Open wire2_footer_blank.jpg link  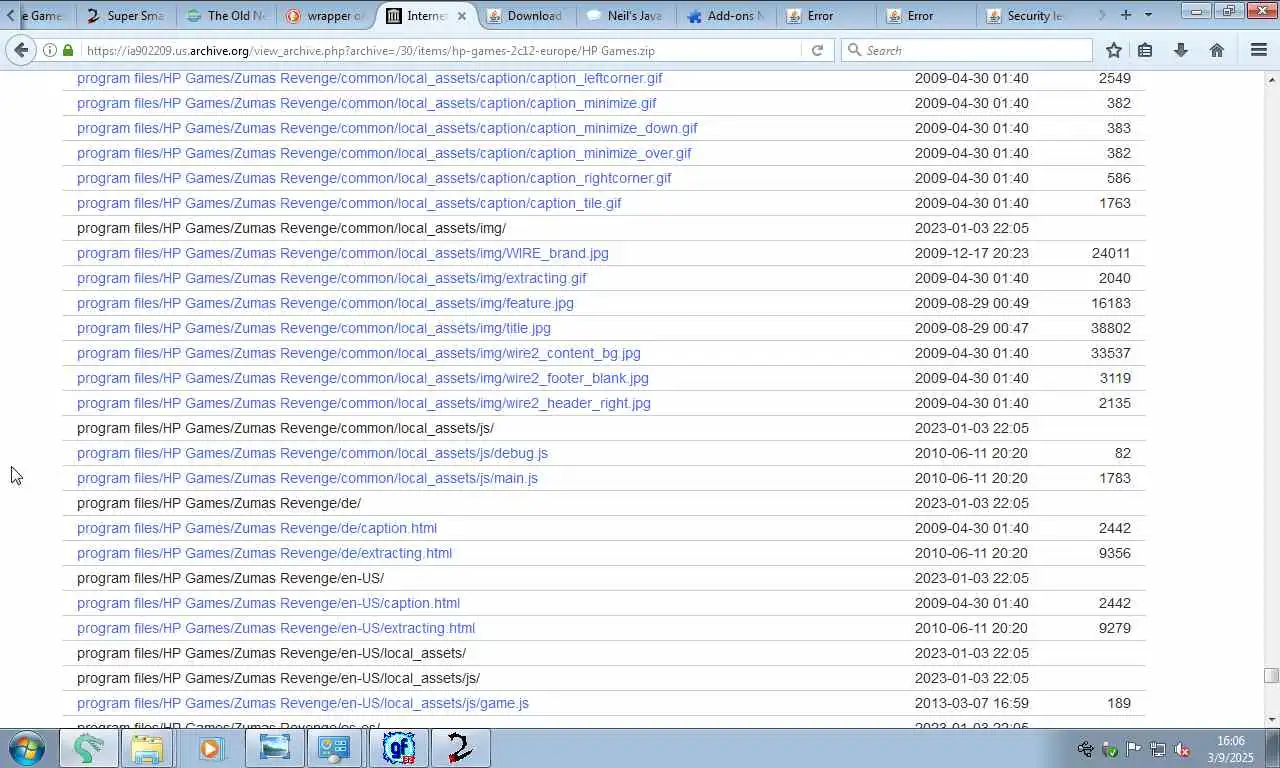pos(363,378)
